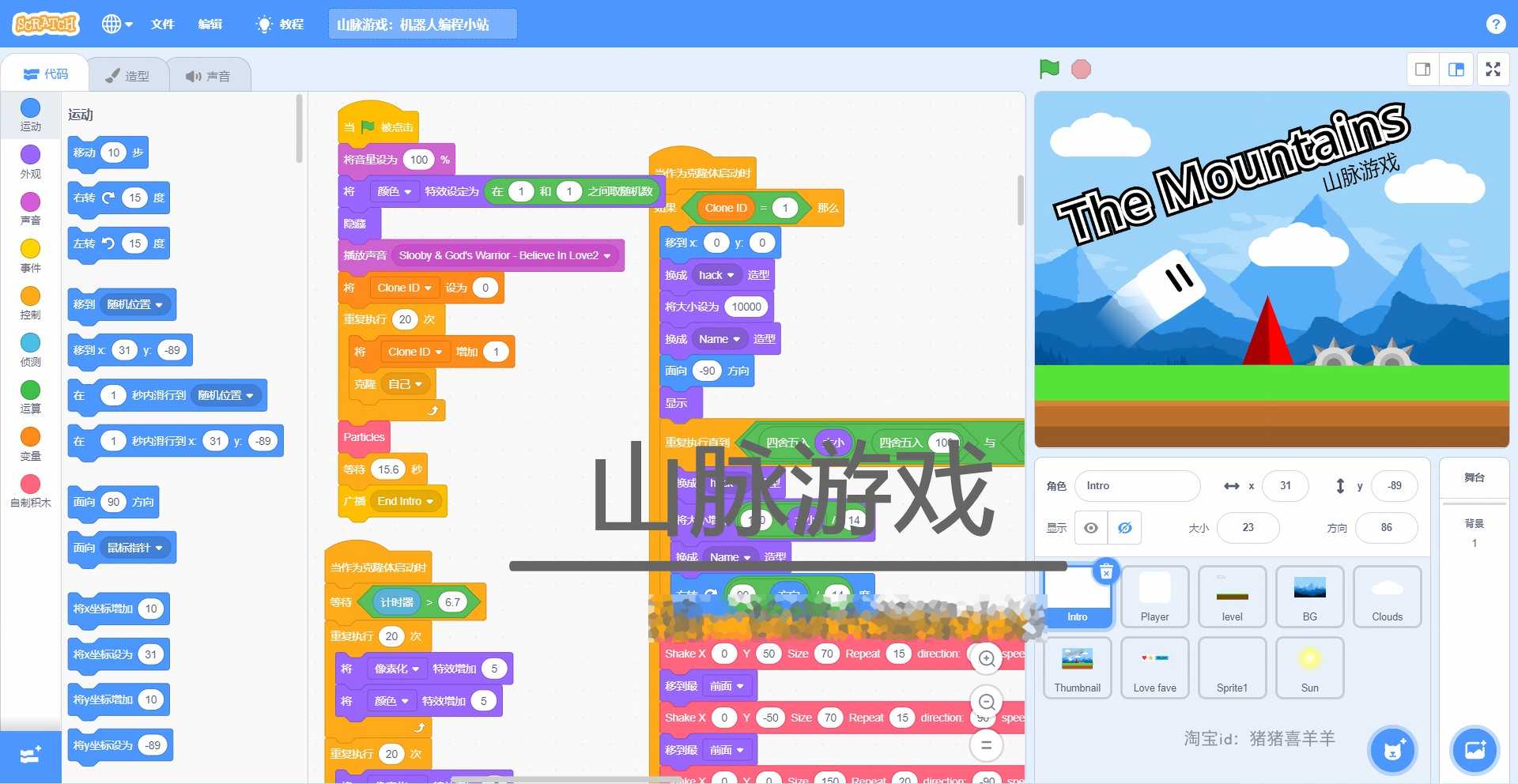Screen dimensions: 1518x784
Task: Click the Scratch logo
Action: point(46,24)
